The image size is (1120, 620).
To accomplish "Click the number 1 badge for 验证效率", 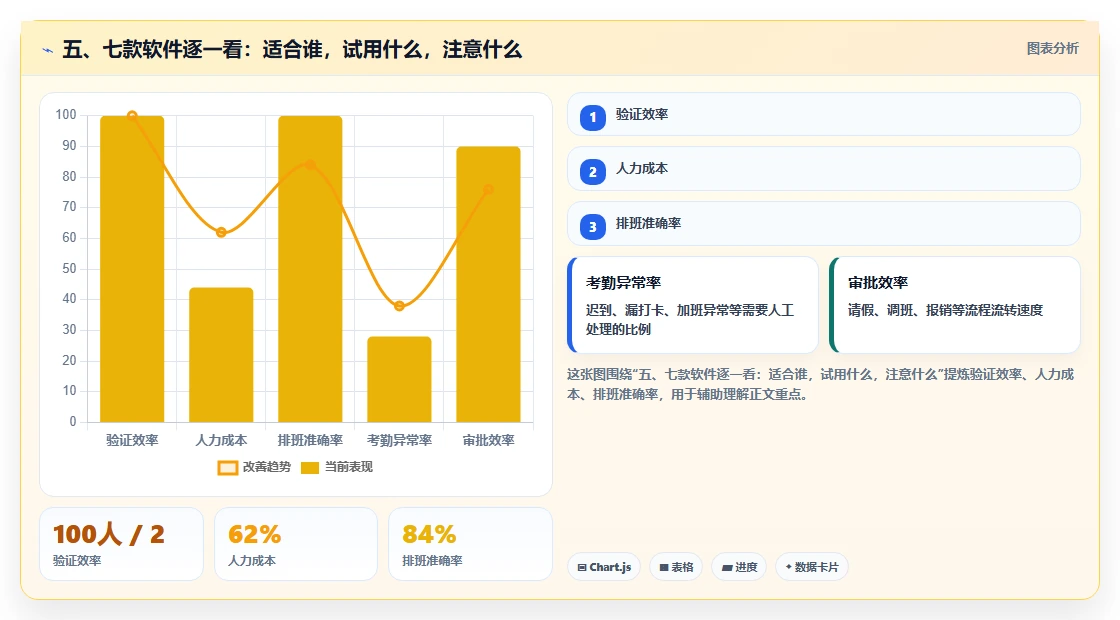I will [x=592, y=117].
